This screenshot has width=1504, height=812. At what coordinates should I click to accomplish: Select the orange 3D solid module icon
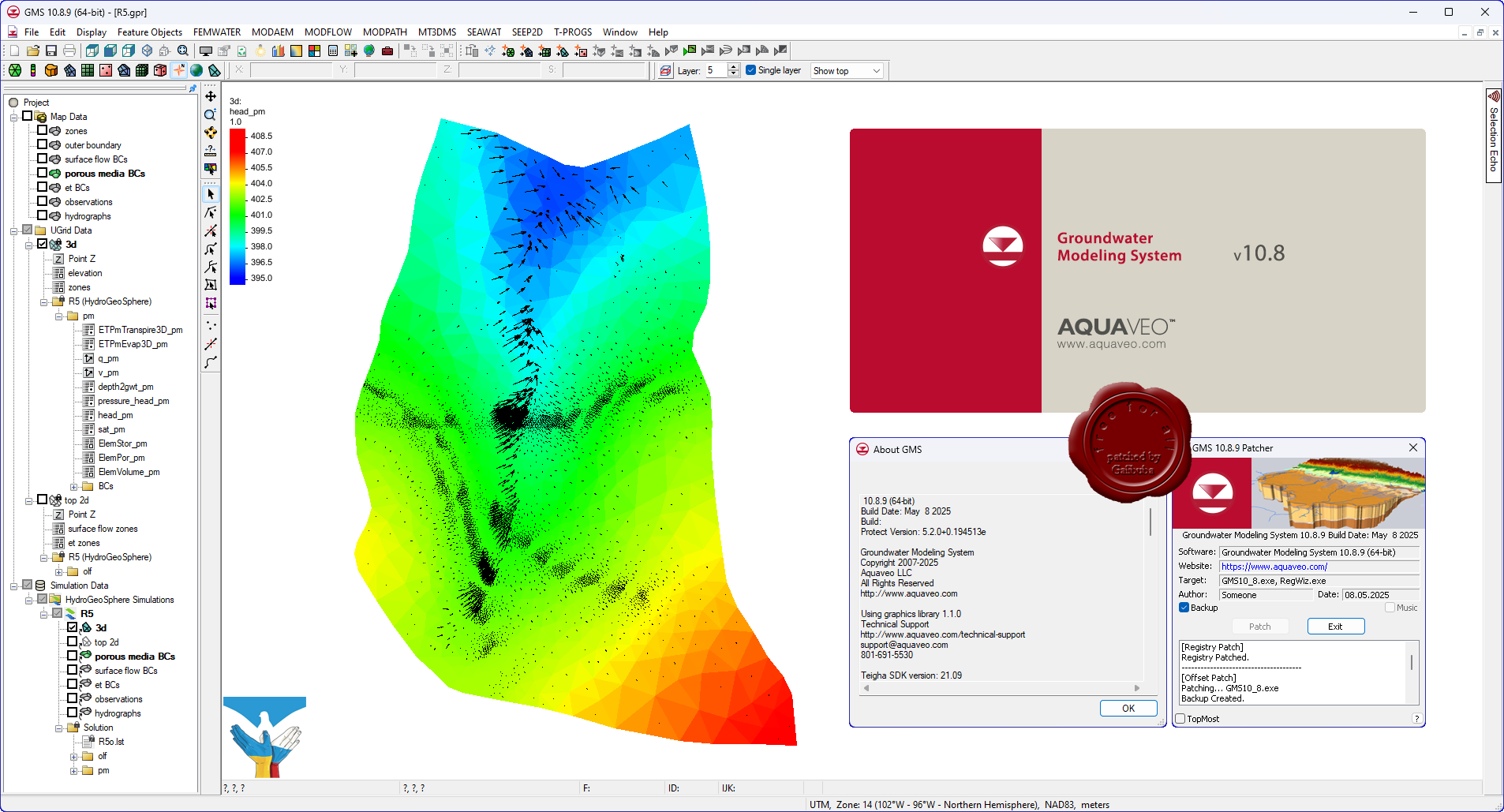(x=51, y=70)
